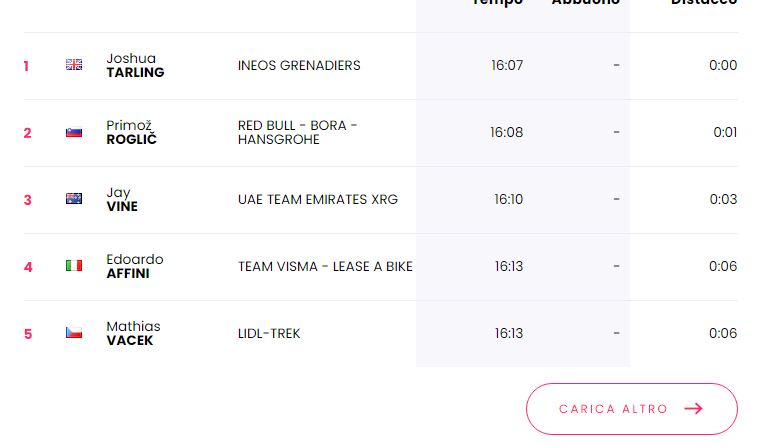This screenshot has height=448, width=759.
Task: Open Mathias Vacek rider name
Action: [133, 333]
